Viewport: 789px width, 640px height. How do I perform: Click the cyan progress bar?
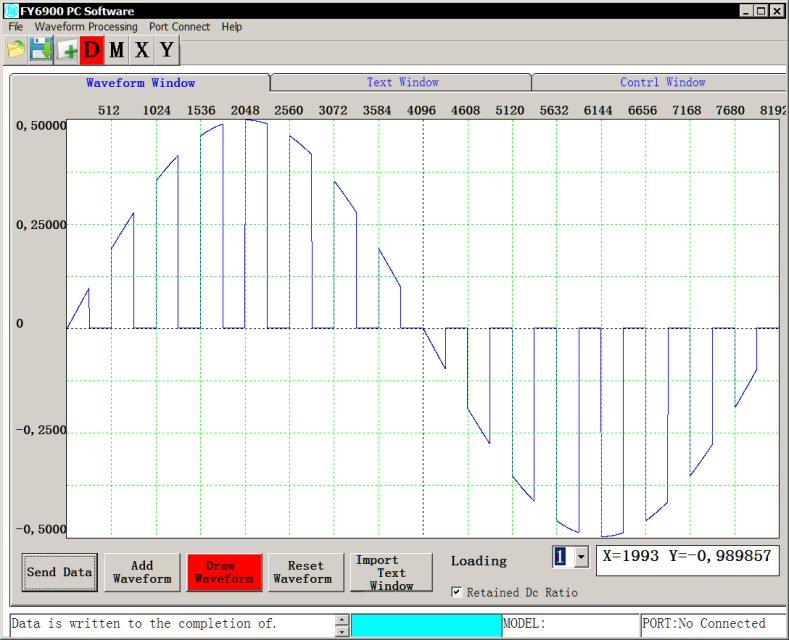click(426, 625)
